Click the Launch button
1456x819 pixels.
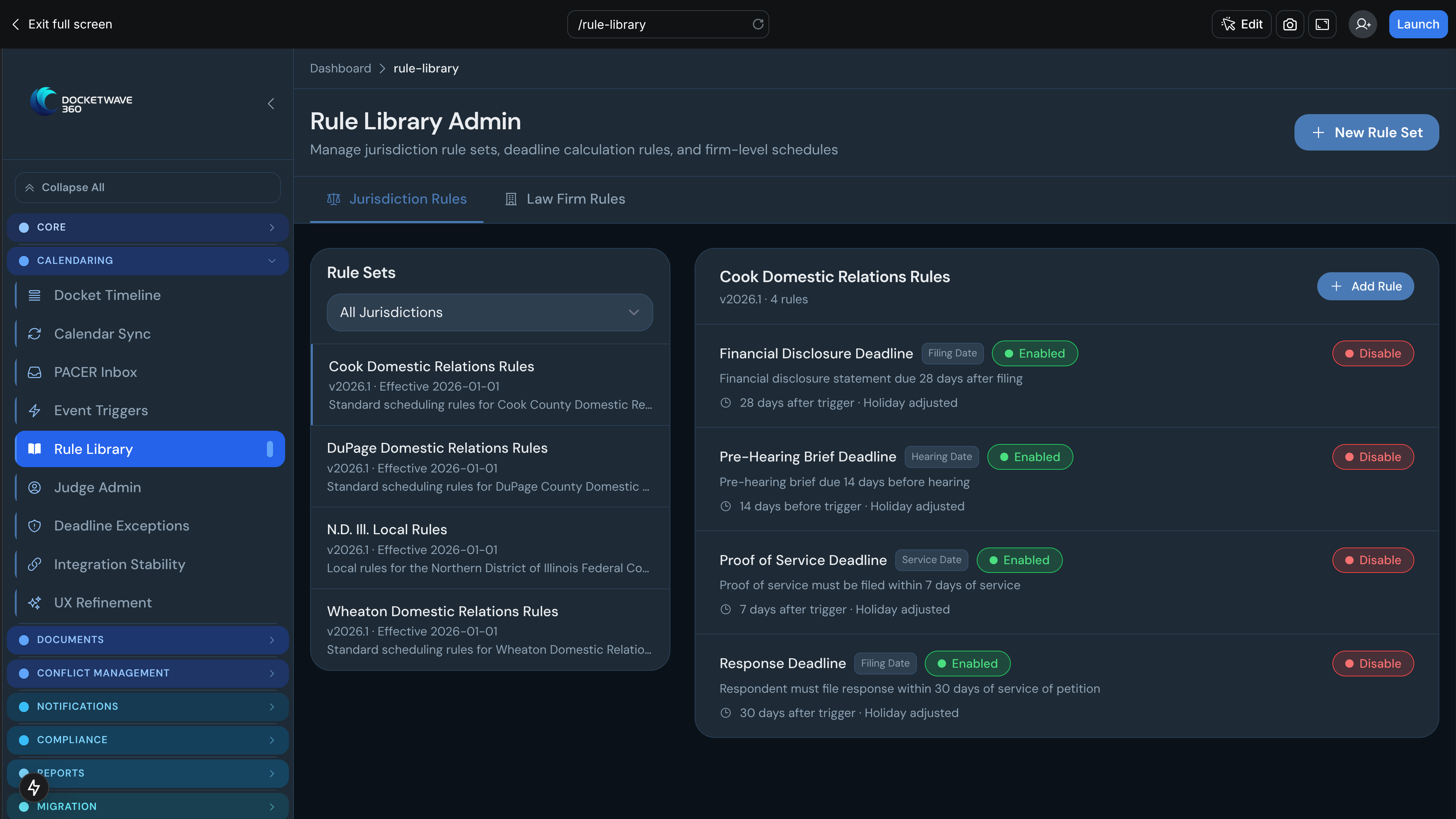(x=1418, y=24)
